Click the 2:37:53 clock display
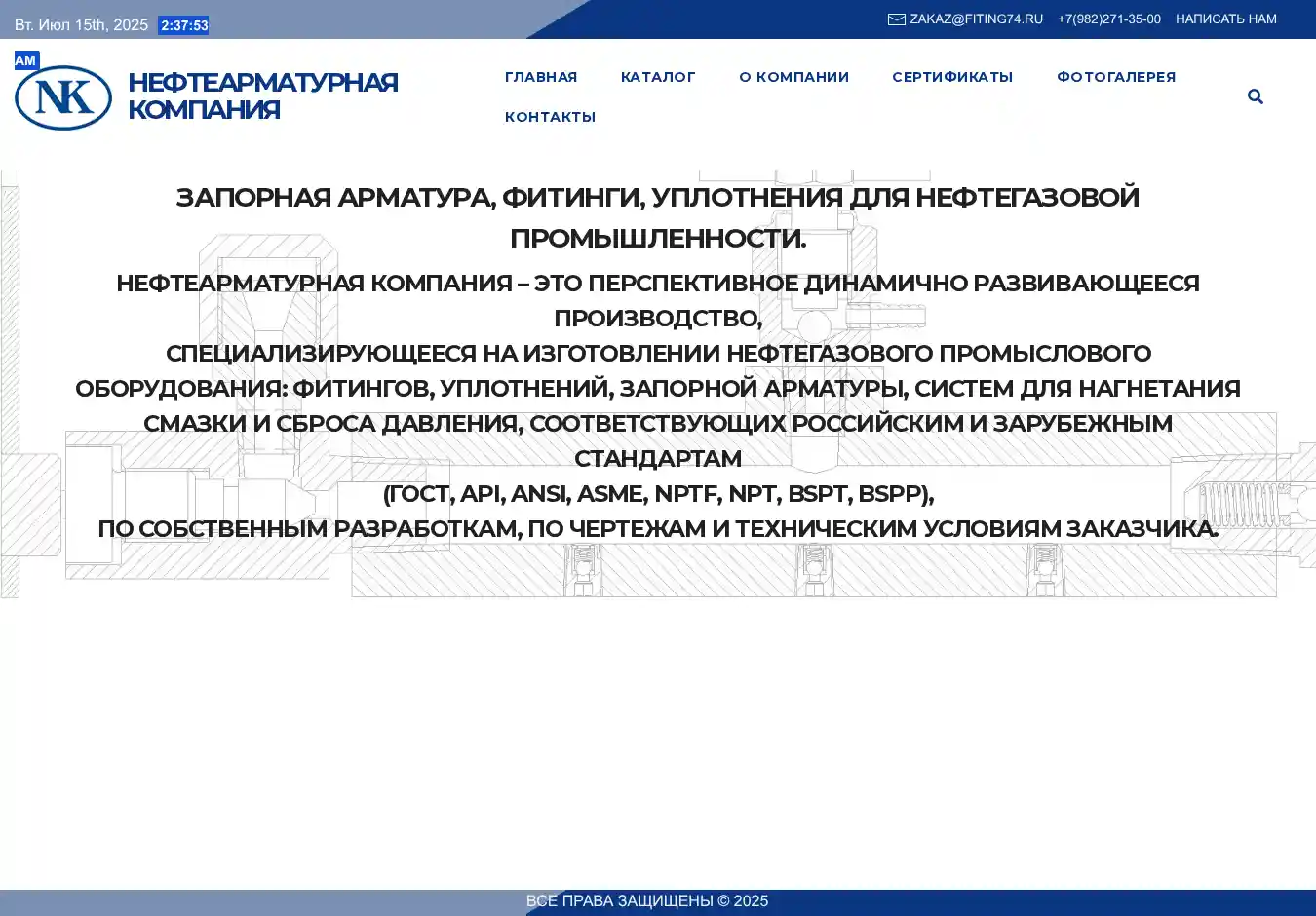 pyautogui.click(x=184, y=25)
